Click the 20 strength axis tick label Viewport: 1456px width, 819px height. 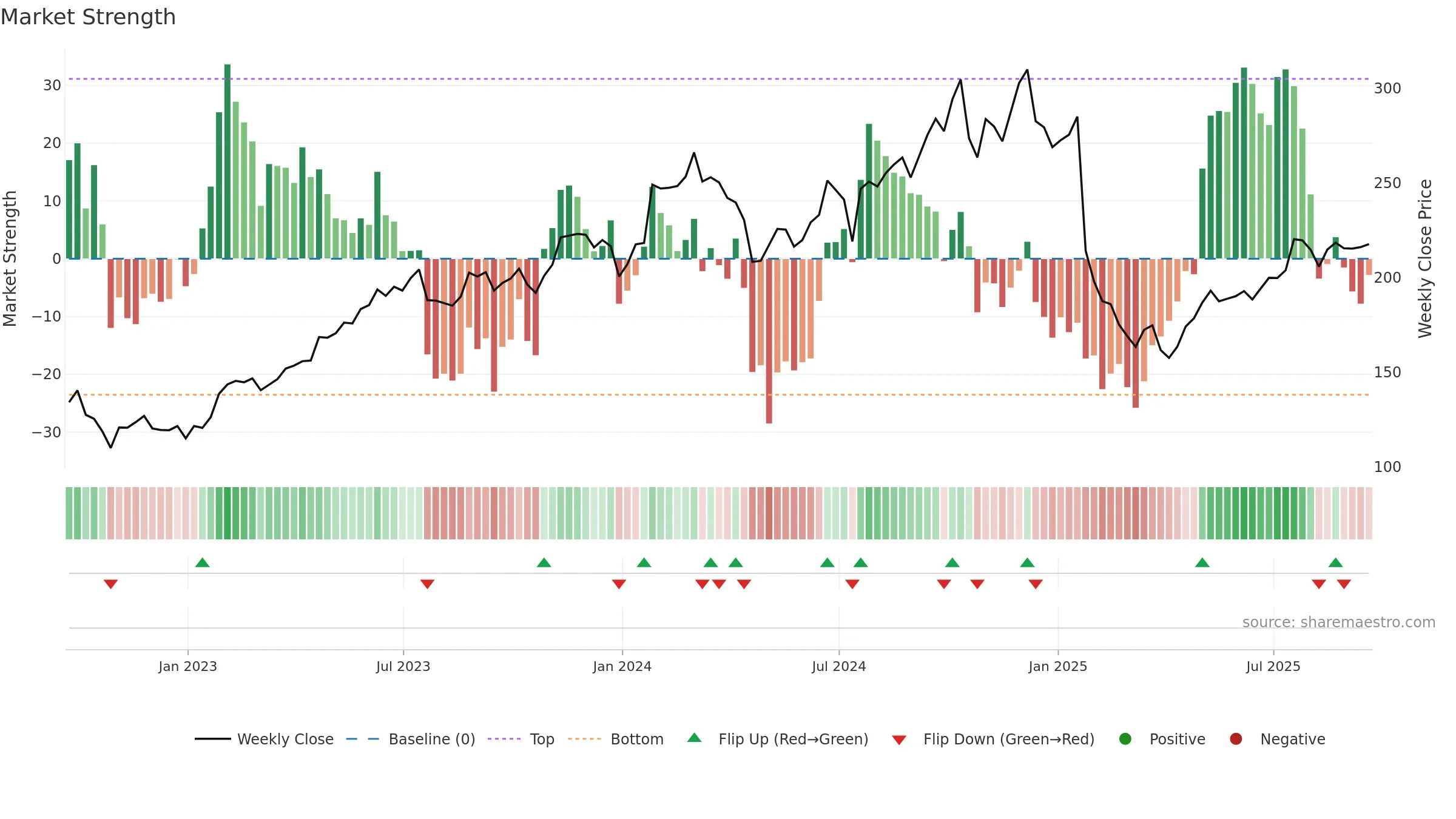[52, 143]
